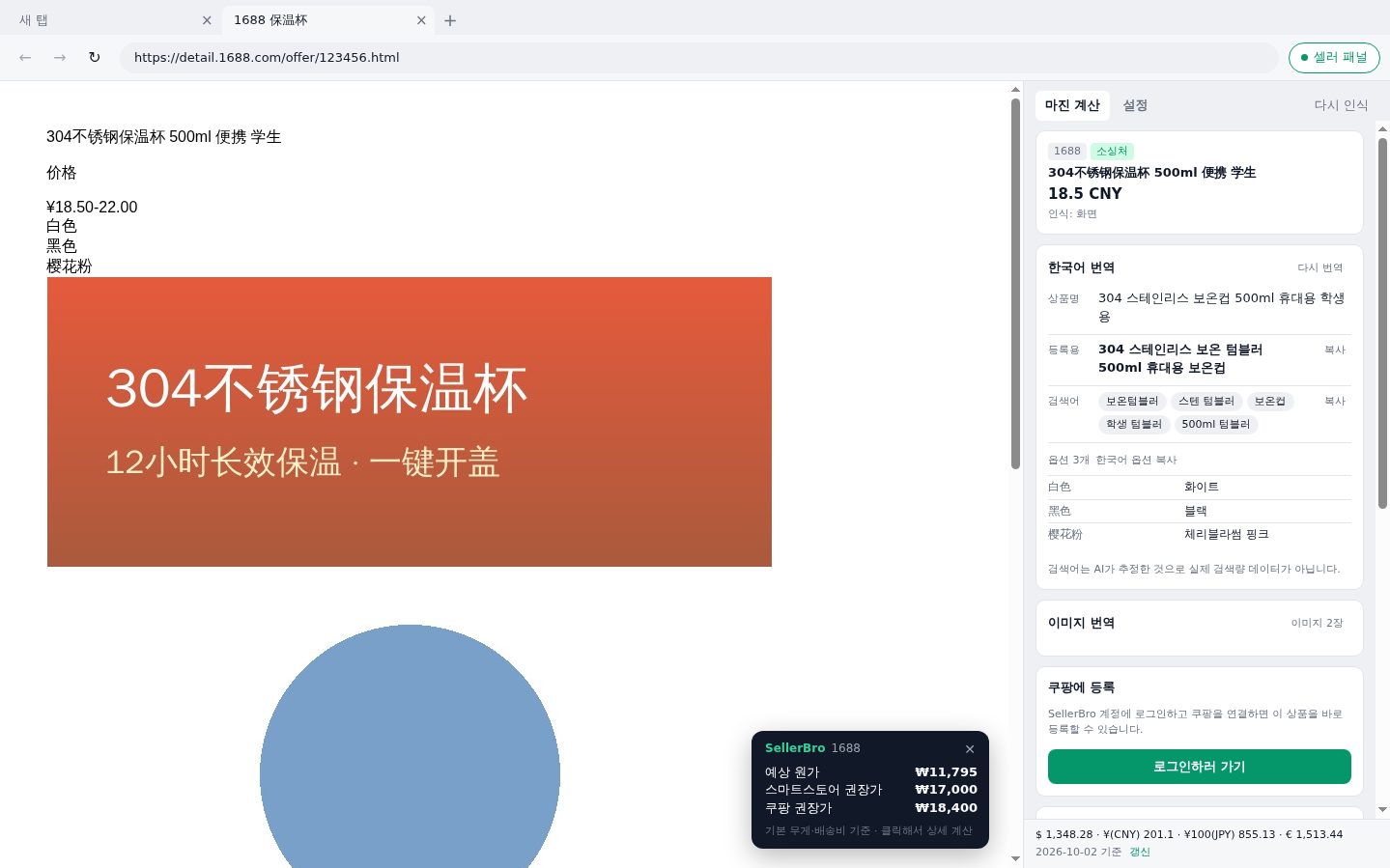Click the 18.5 CNY price in the card
Viewport: 1390px width, 868px height.
coord(1085,194)
